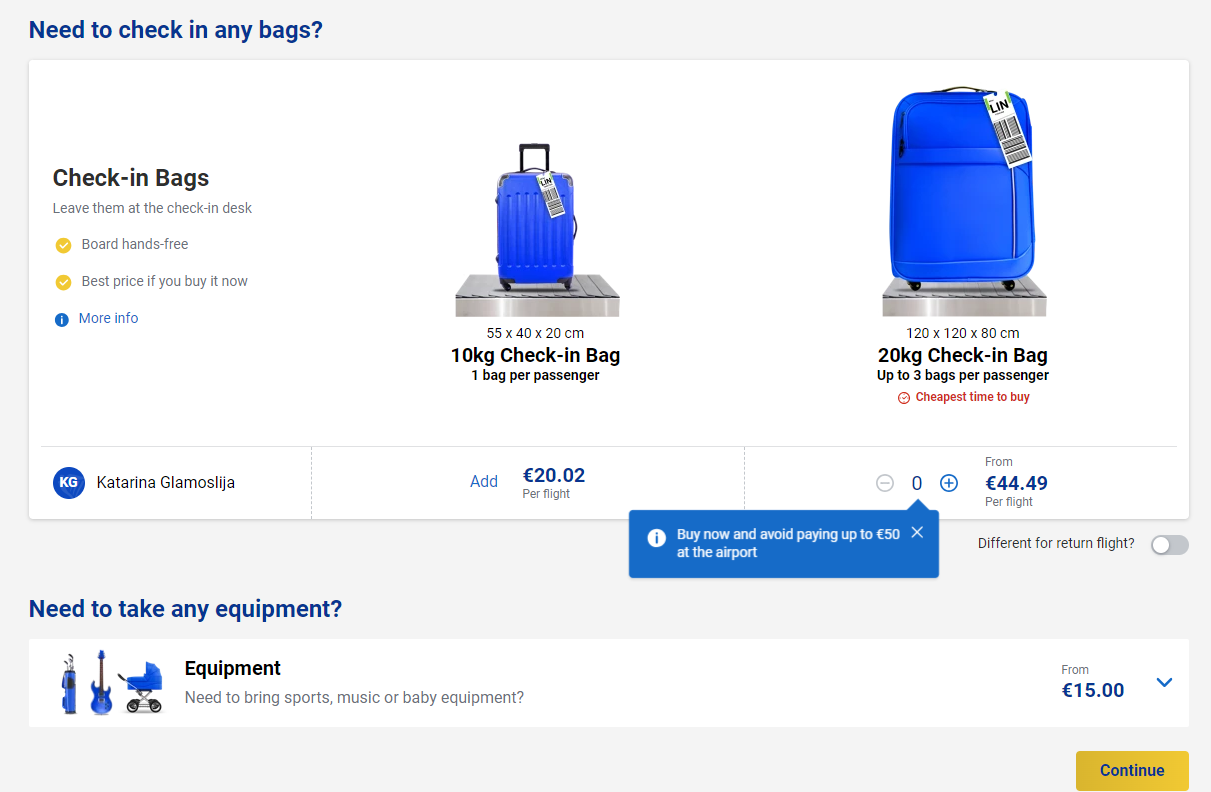Screen dimensions: 1211x792
Task: Add the 10kg Check-in Bag
Action: 484,482
